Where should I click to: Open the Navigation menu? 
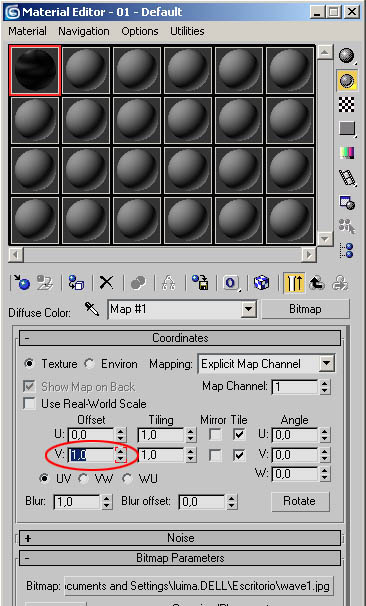[84, 31]
